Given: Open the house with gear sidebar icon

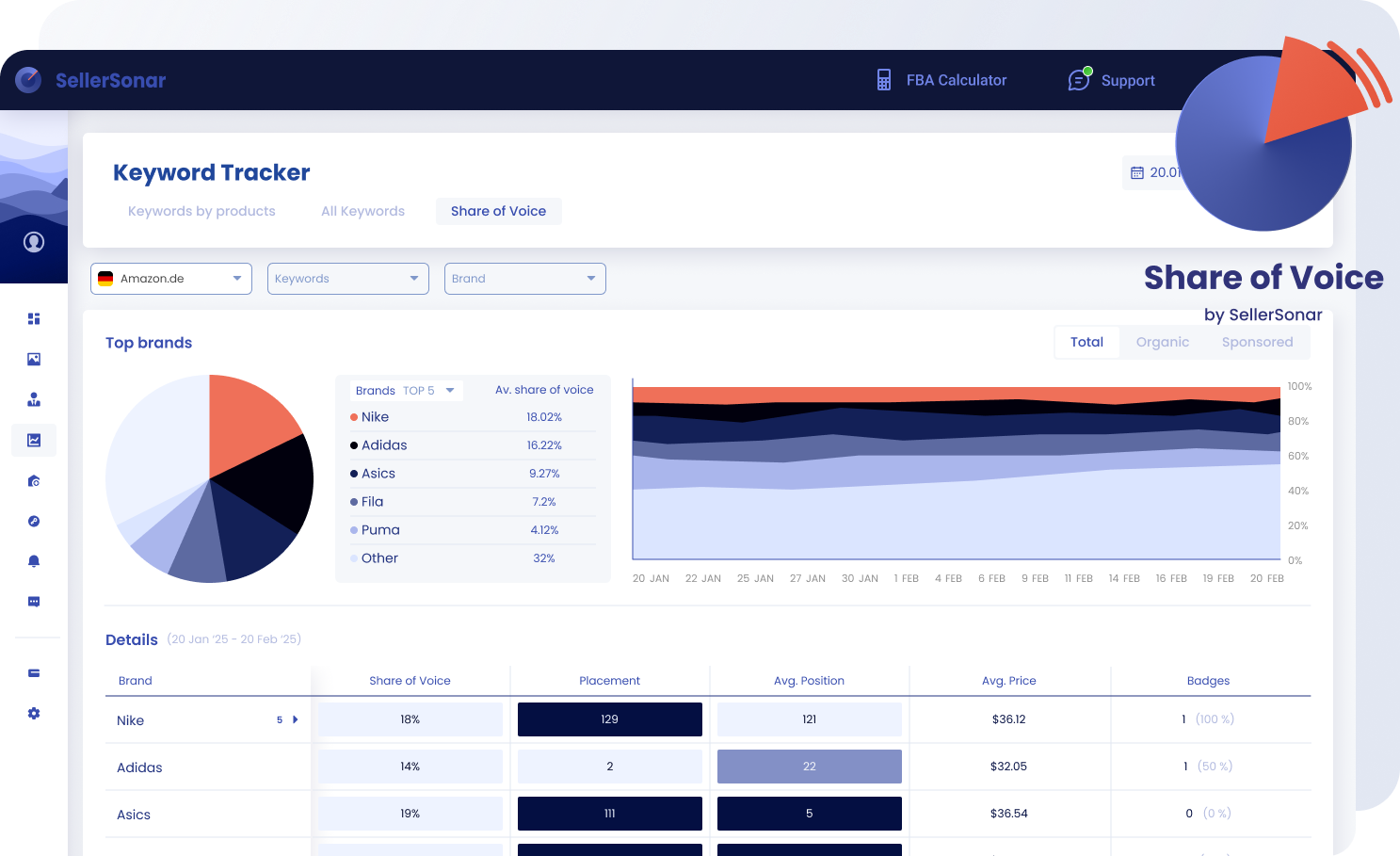Looking at the screenshot, I should pos(34,480).
